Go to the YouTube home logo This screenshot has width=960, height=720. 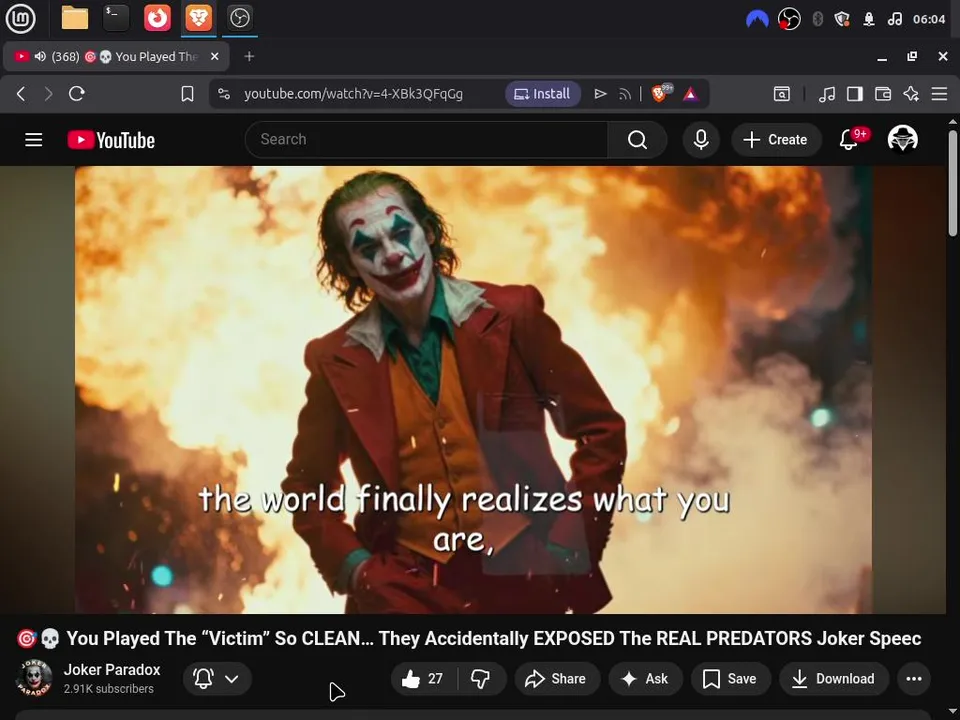point(111,140)
